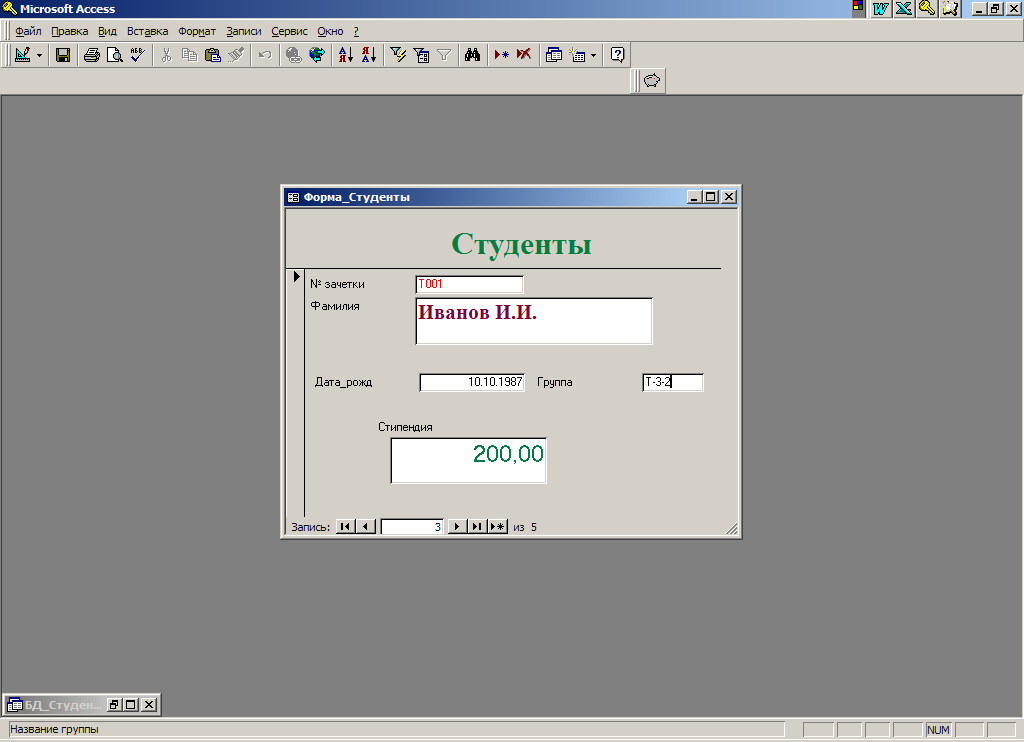Viewport: 1024px width, 742px height.
Task: Click the Office shortcut bar colored squares icon
Action: point(858,8)
